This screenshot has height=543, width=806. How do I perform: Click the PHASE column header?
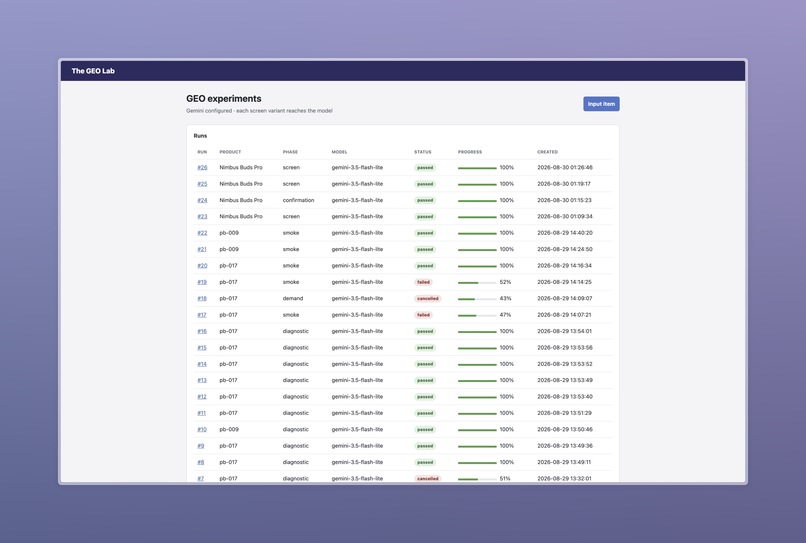pos(290,152)
